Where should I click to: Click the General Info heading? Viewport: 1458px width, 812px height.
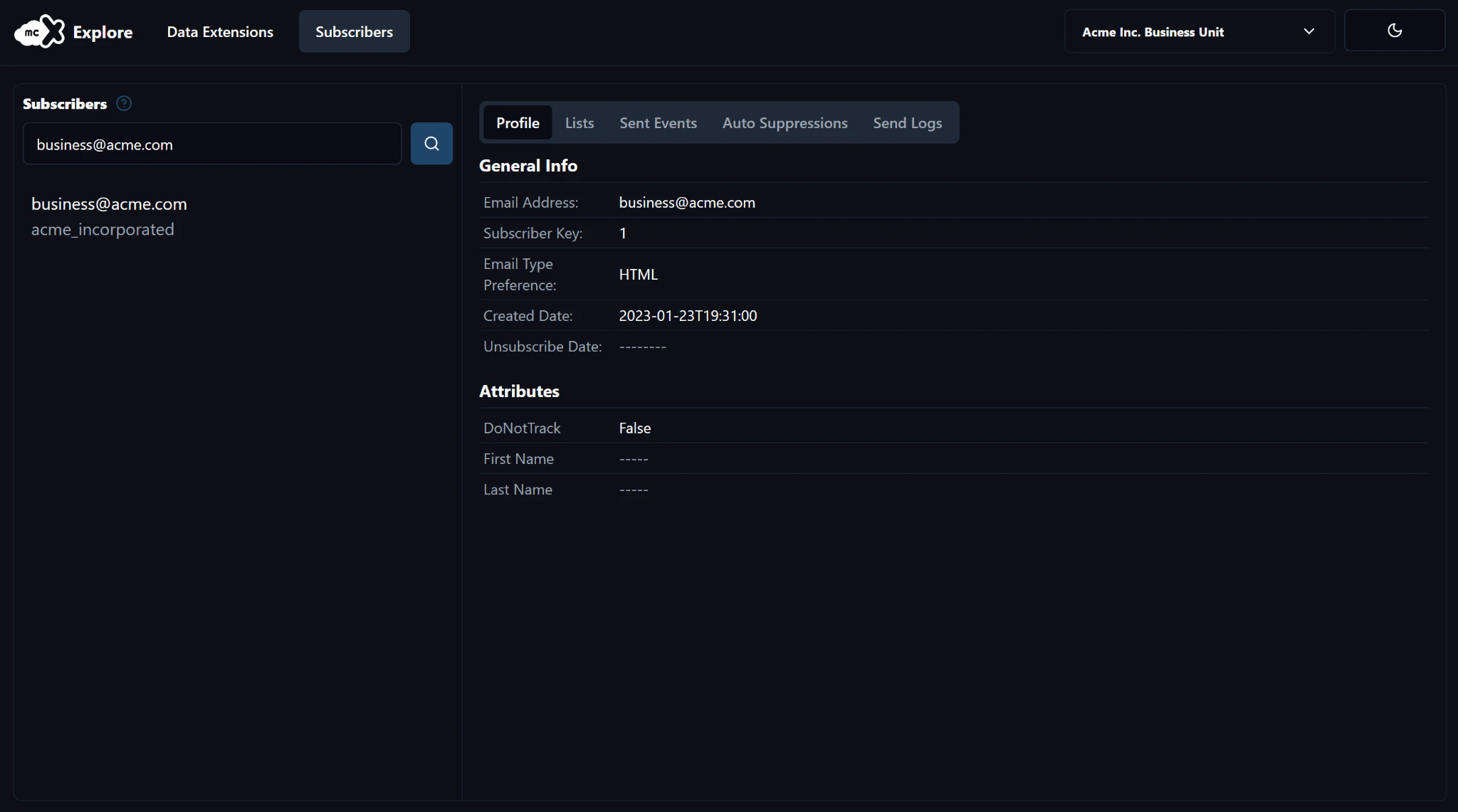[x=528, y=166]
